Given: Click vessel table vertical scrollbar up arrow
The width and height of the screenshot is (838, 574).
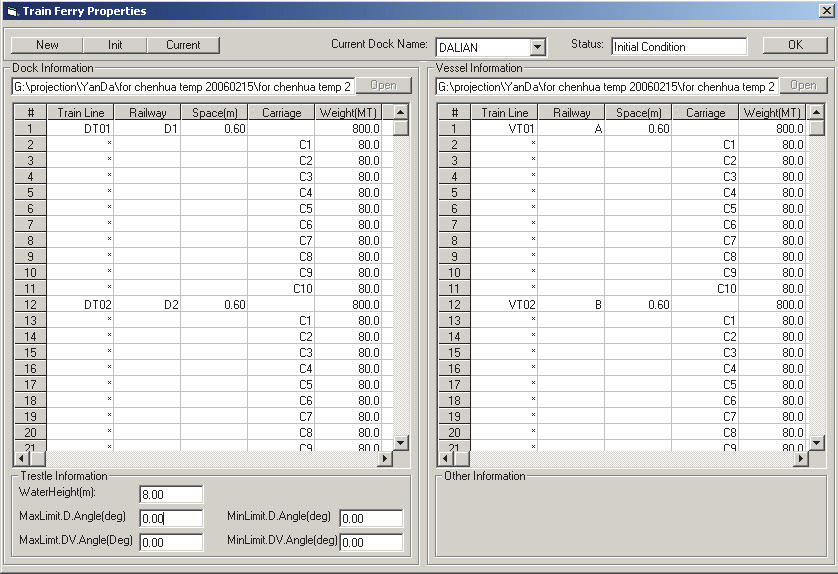Looking at the screenshot, I should (816, 112).
